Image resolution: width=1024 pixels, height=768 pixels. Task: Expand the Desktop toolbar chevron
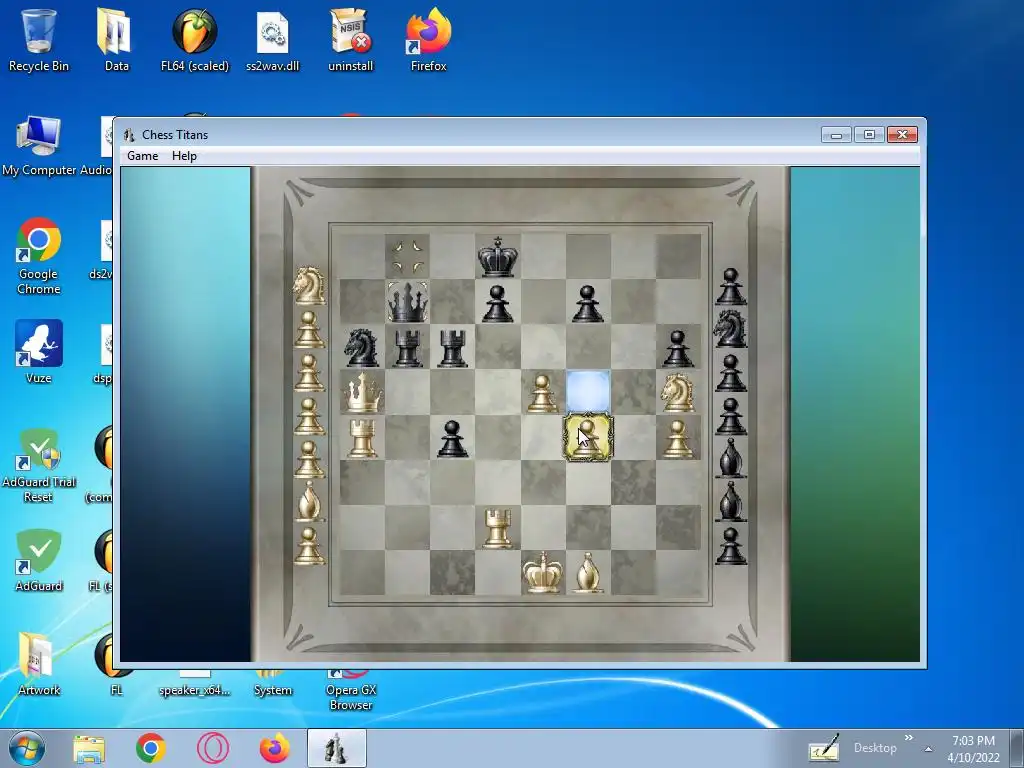click(x=908, y=738)
